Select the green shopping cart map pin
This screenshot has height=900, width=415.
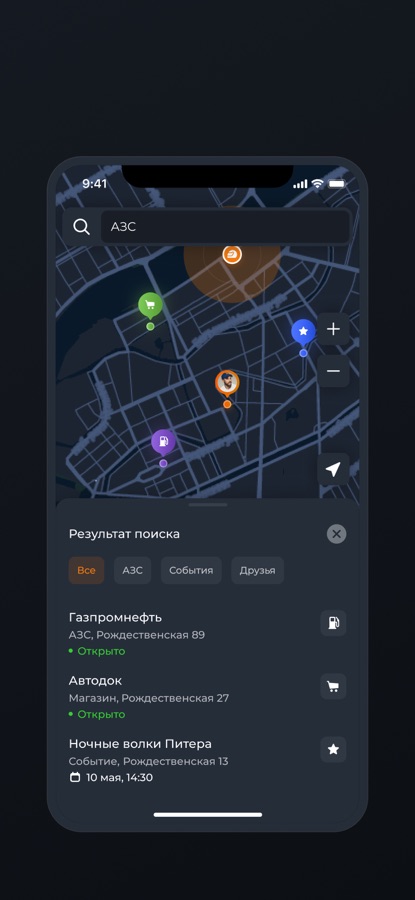[x=150, y=306]
